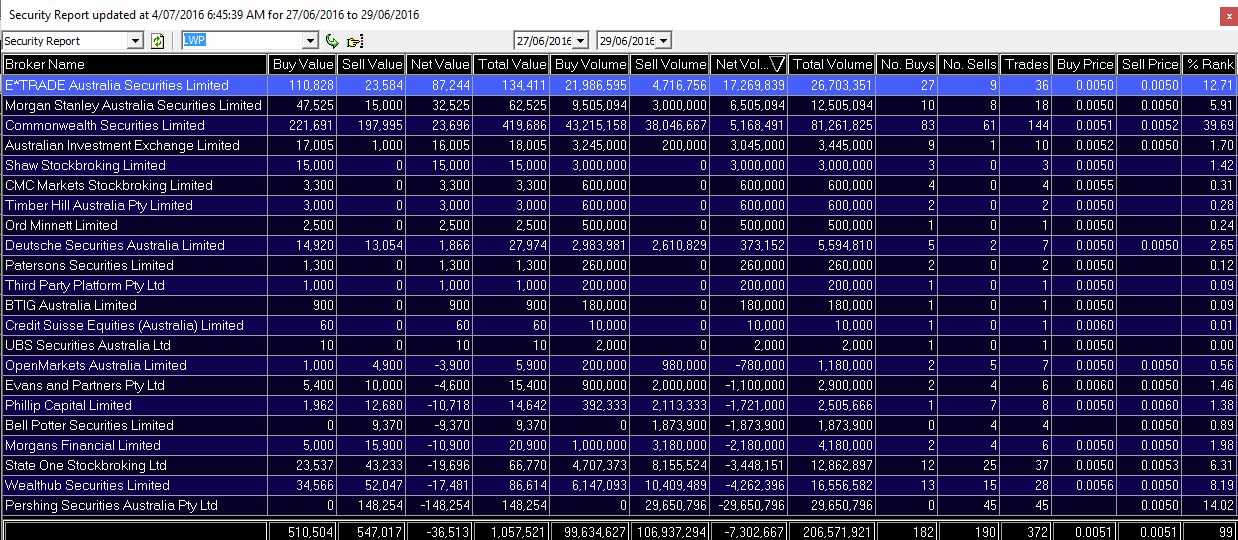
Task: Select Ord Minnett Limited broker
Action: (x=61, y=225)
